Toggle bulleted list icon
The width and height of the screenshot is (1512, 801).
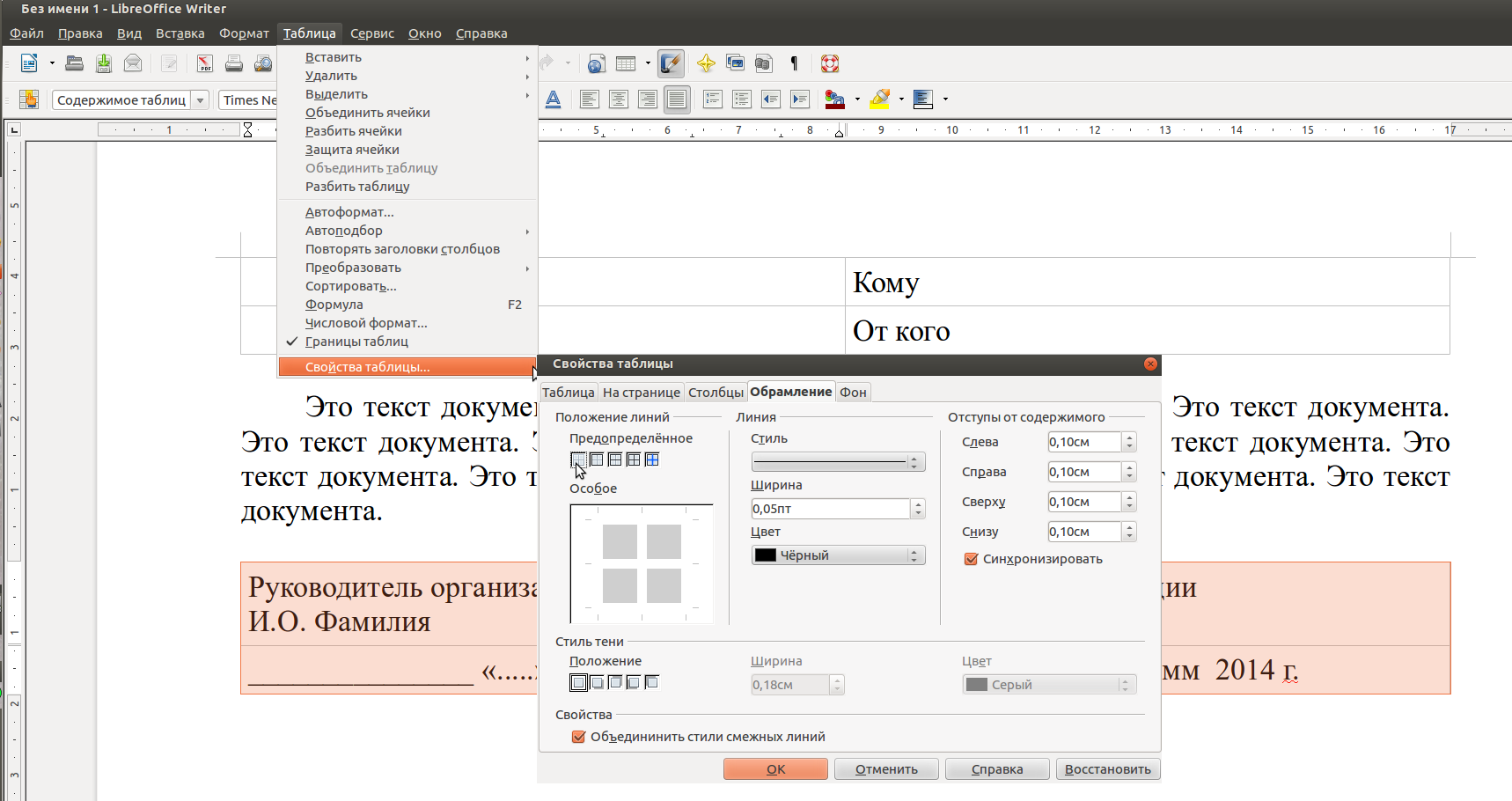(x=742, y=99)
